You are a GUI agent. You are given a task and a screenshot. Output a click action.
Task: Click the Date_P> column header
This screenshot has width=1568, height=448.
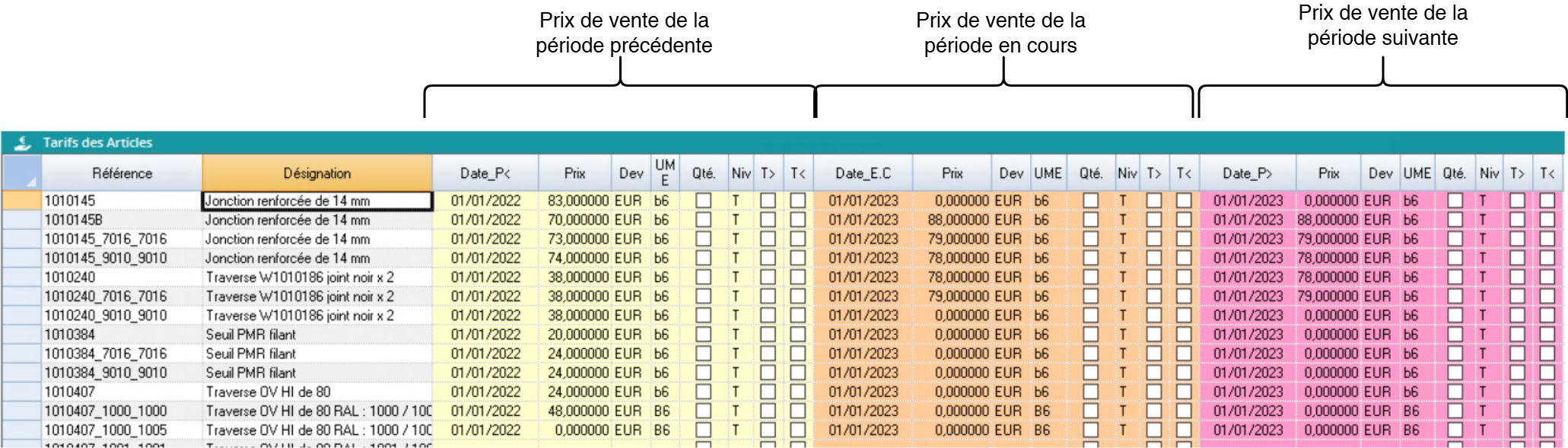1247,173
